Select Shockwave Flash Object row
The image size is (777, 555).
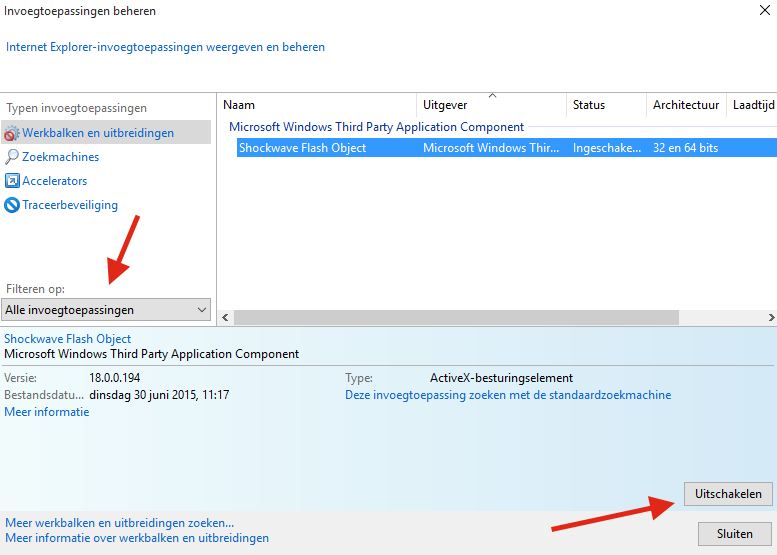pyautogui.click(x=302, y=148)
